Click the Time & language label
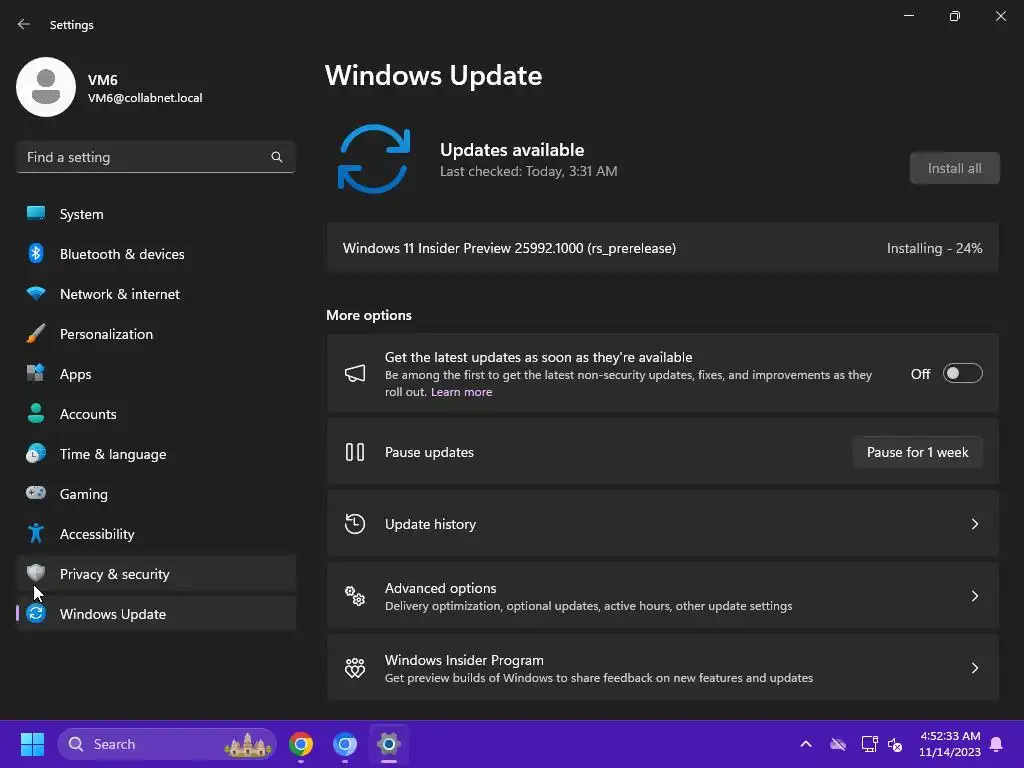The image size is (1024, 768). tap(113, 455)
